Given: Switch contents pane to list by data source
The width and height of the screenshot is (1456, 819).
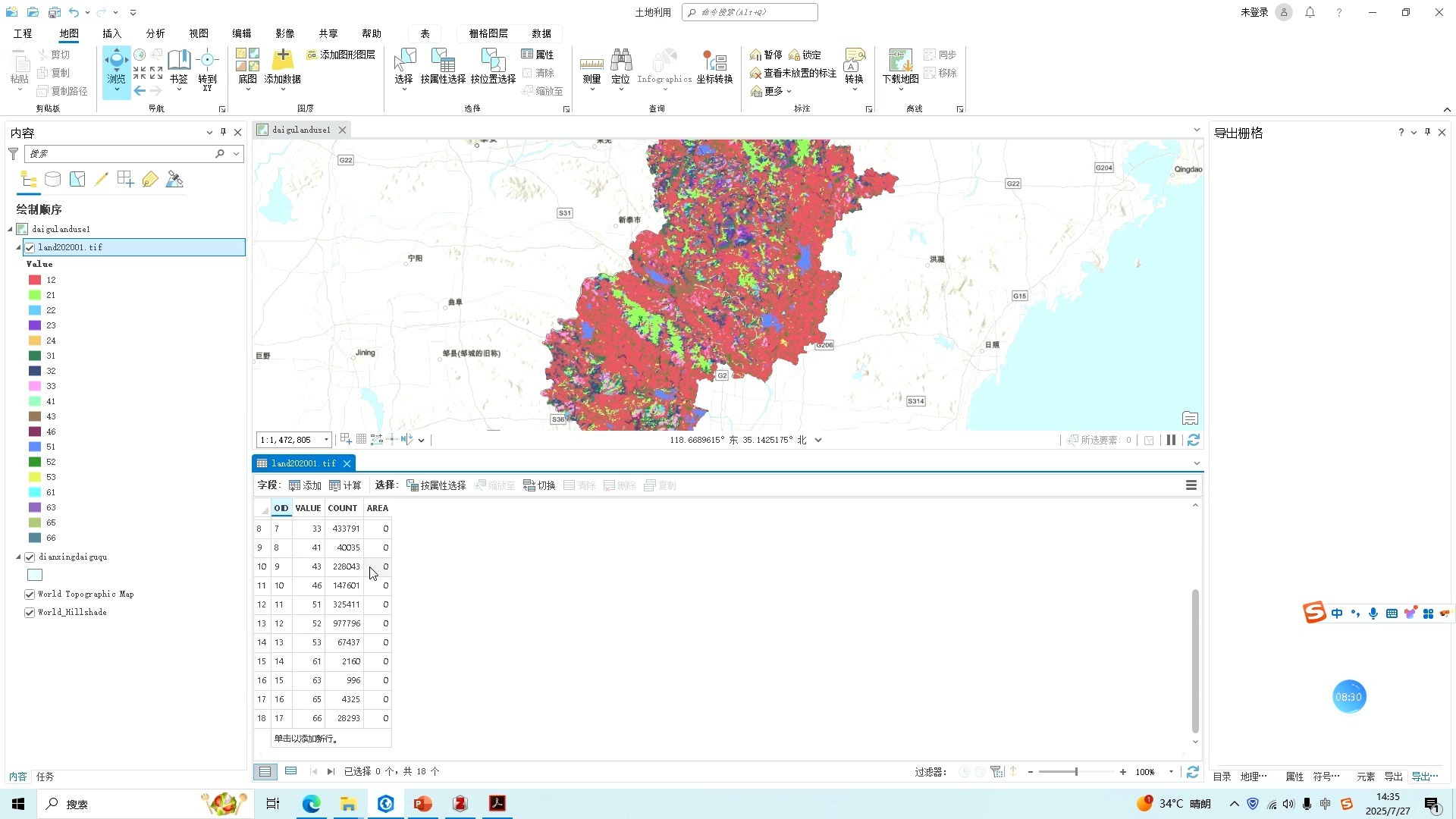Looking at the screenshot, I should click(x=52, y=179).
